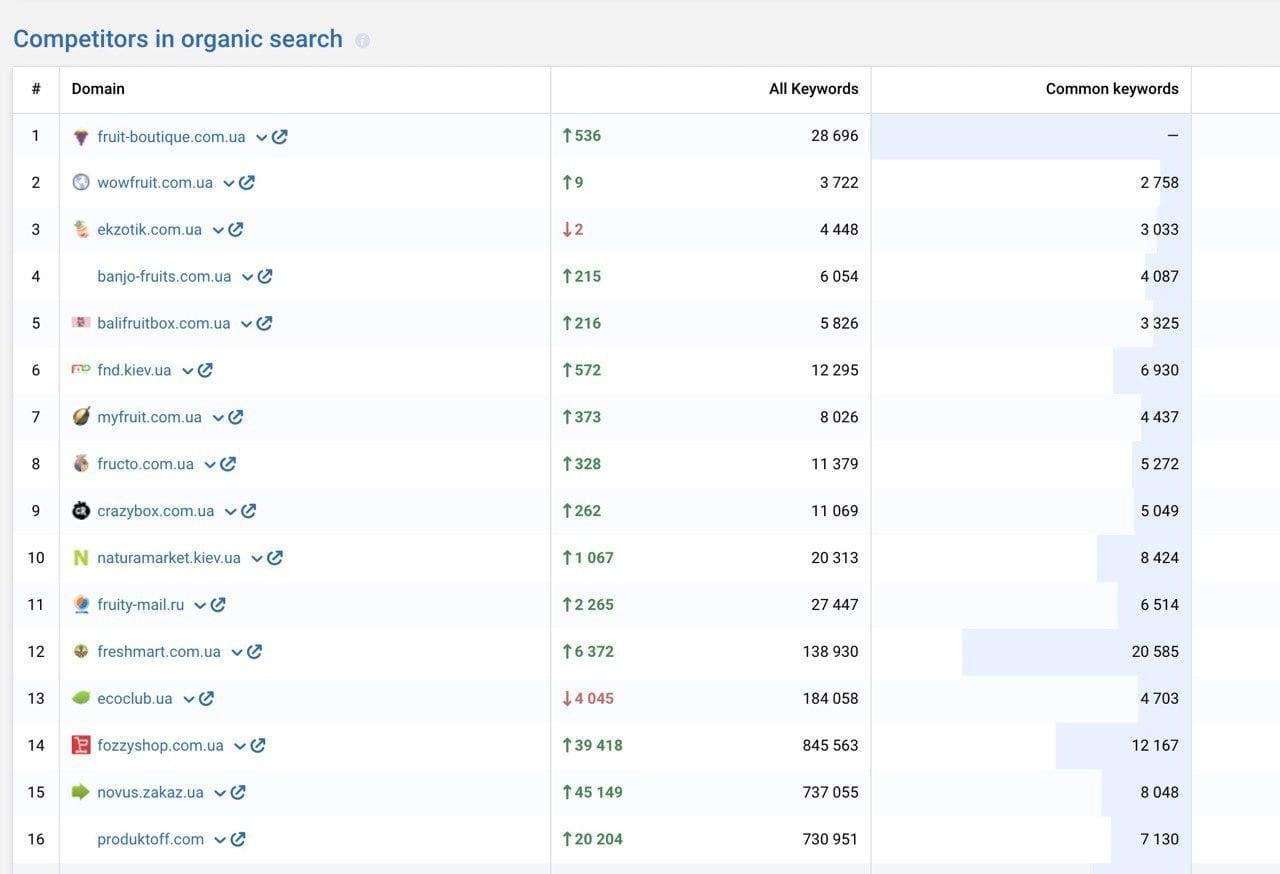Image resolution: width=1280 pixels, height=874 pixels.
Task: Click the fnd.kiev.ua site favicon
Action: (82, 369)
